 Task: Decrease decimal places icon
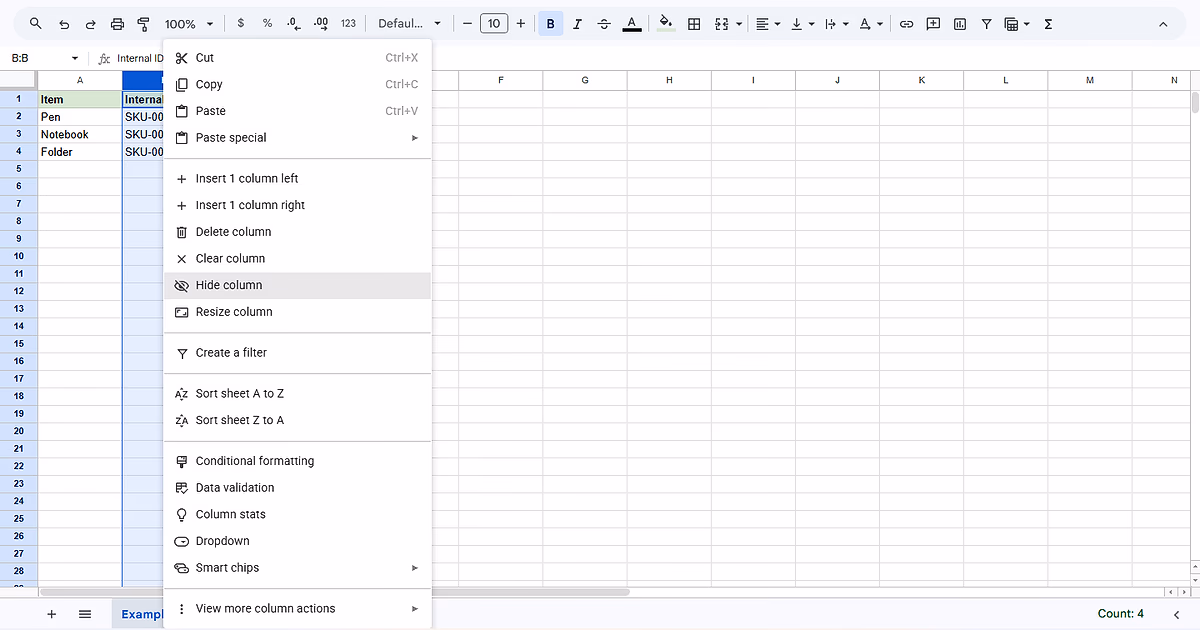click(294, 23)
